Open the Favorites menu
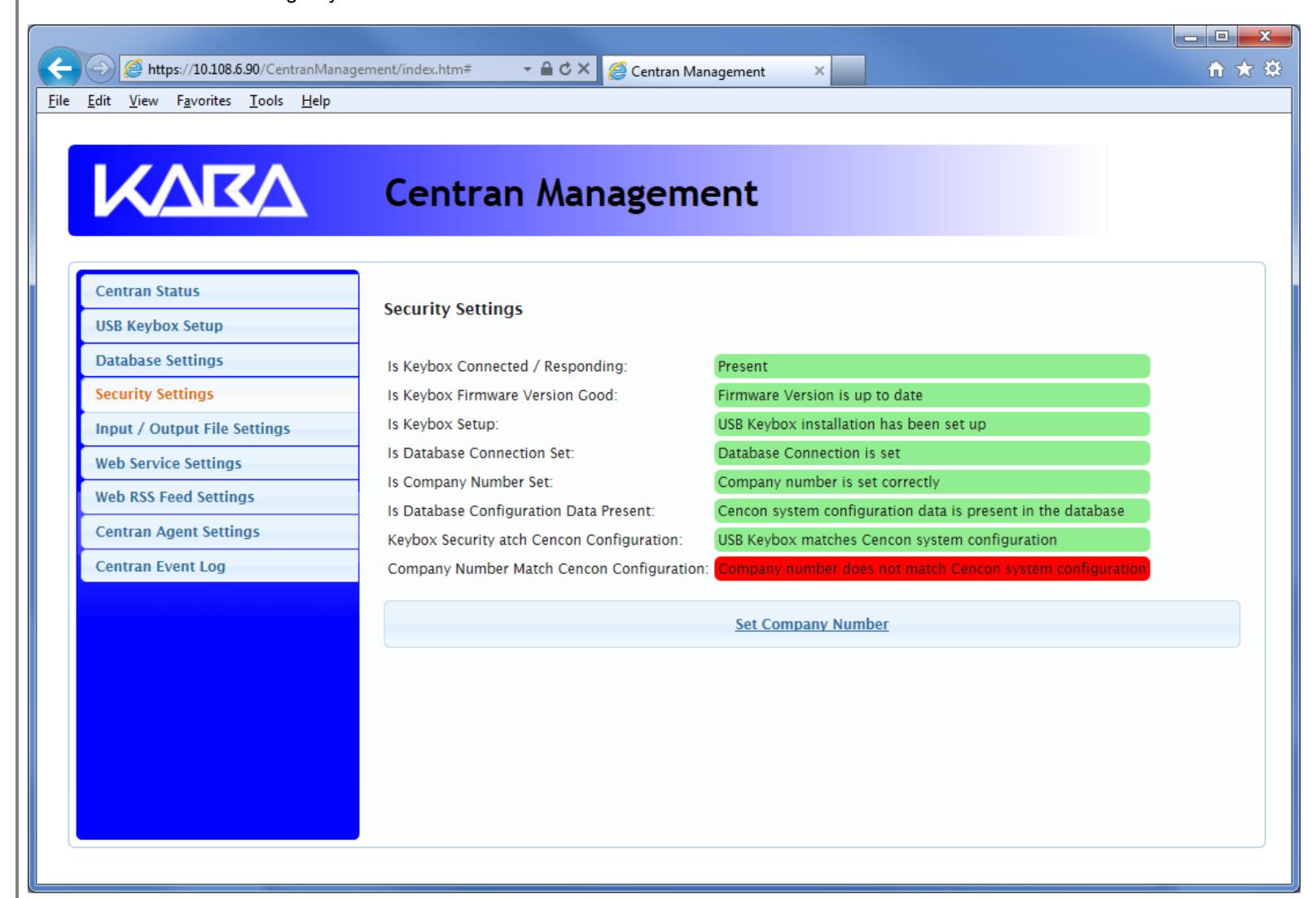1316x898 pixels. tap(204, 101)
